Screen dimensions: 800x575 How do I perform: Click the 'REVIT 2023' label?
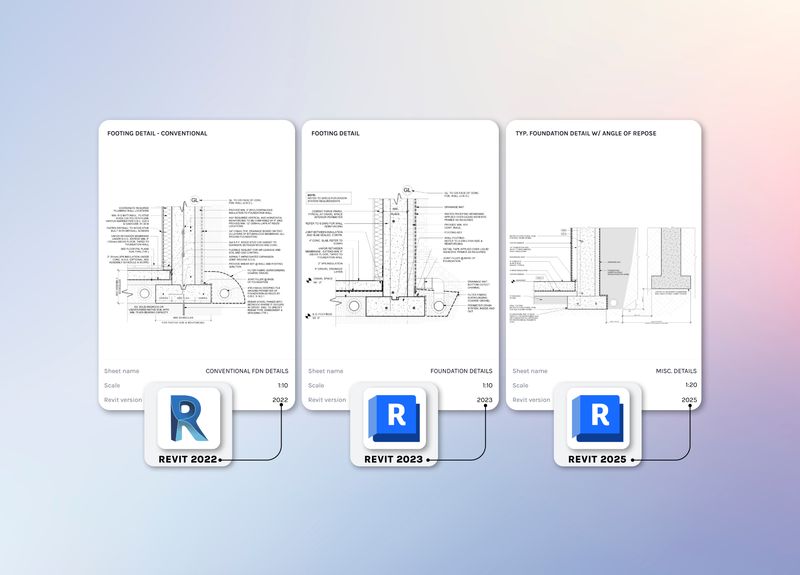click(x=393, y=459)
